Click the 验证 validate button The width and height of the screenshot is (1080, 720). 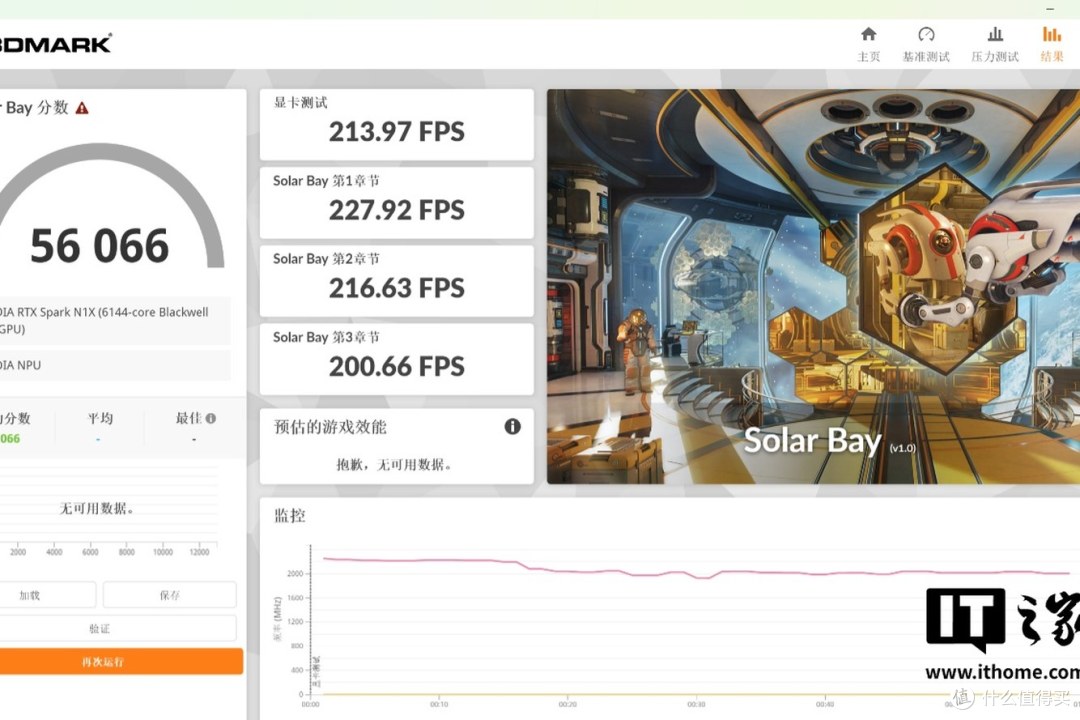point(117,628)
